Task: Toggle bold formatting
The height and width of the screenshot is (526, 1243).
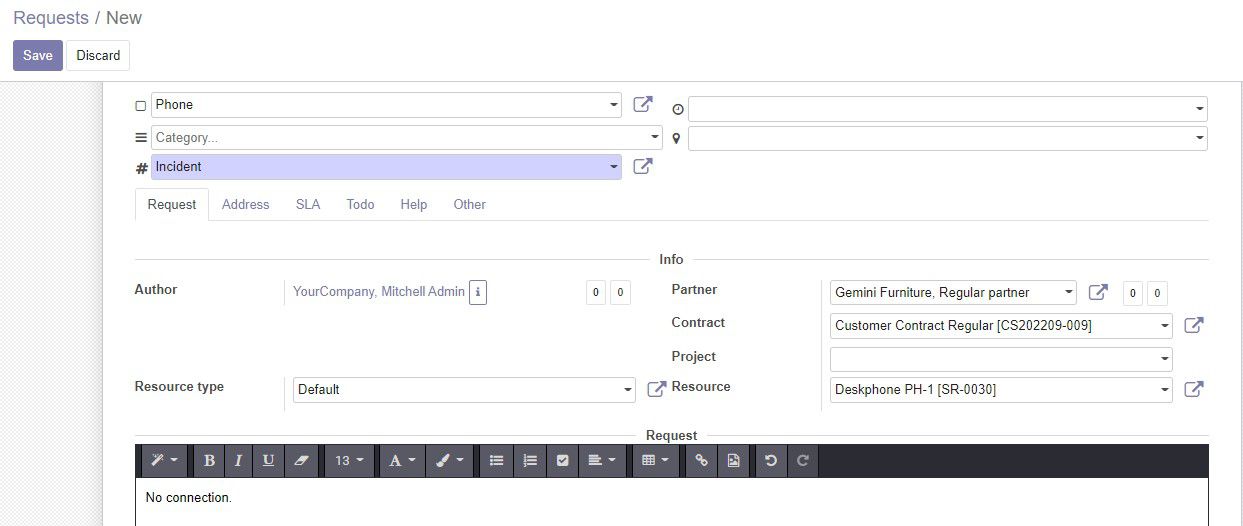Action: click(x=209, y=460)
